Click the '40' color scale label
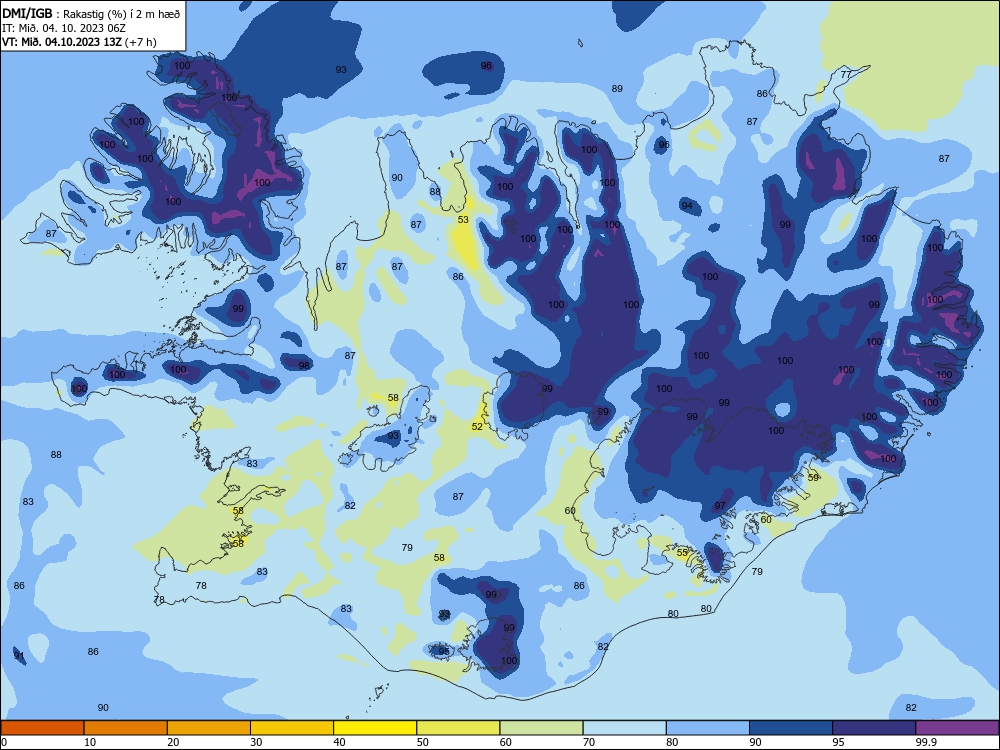Image resolution: width=1000 pixels, height=750 pixels. (x=339, y=742)
